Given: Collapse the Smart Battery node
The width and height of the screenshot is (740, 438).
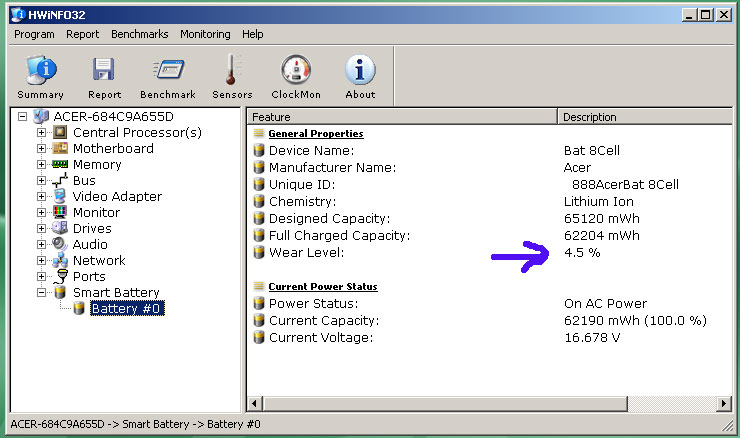Looking at the screenshot, I should coord(42,293).
